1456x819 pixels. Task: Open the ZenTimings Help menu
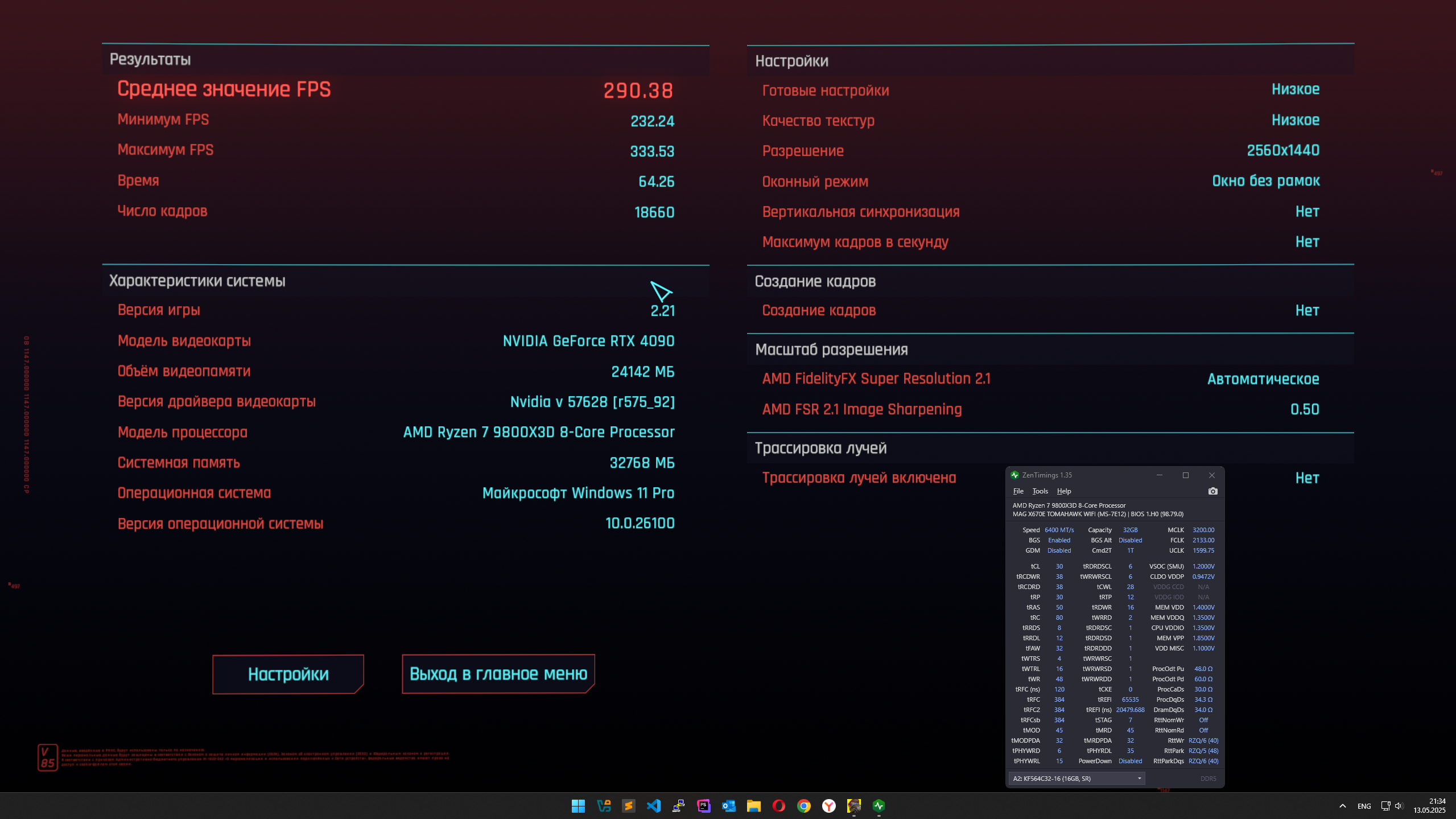1063,491
